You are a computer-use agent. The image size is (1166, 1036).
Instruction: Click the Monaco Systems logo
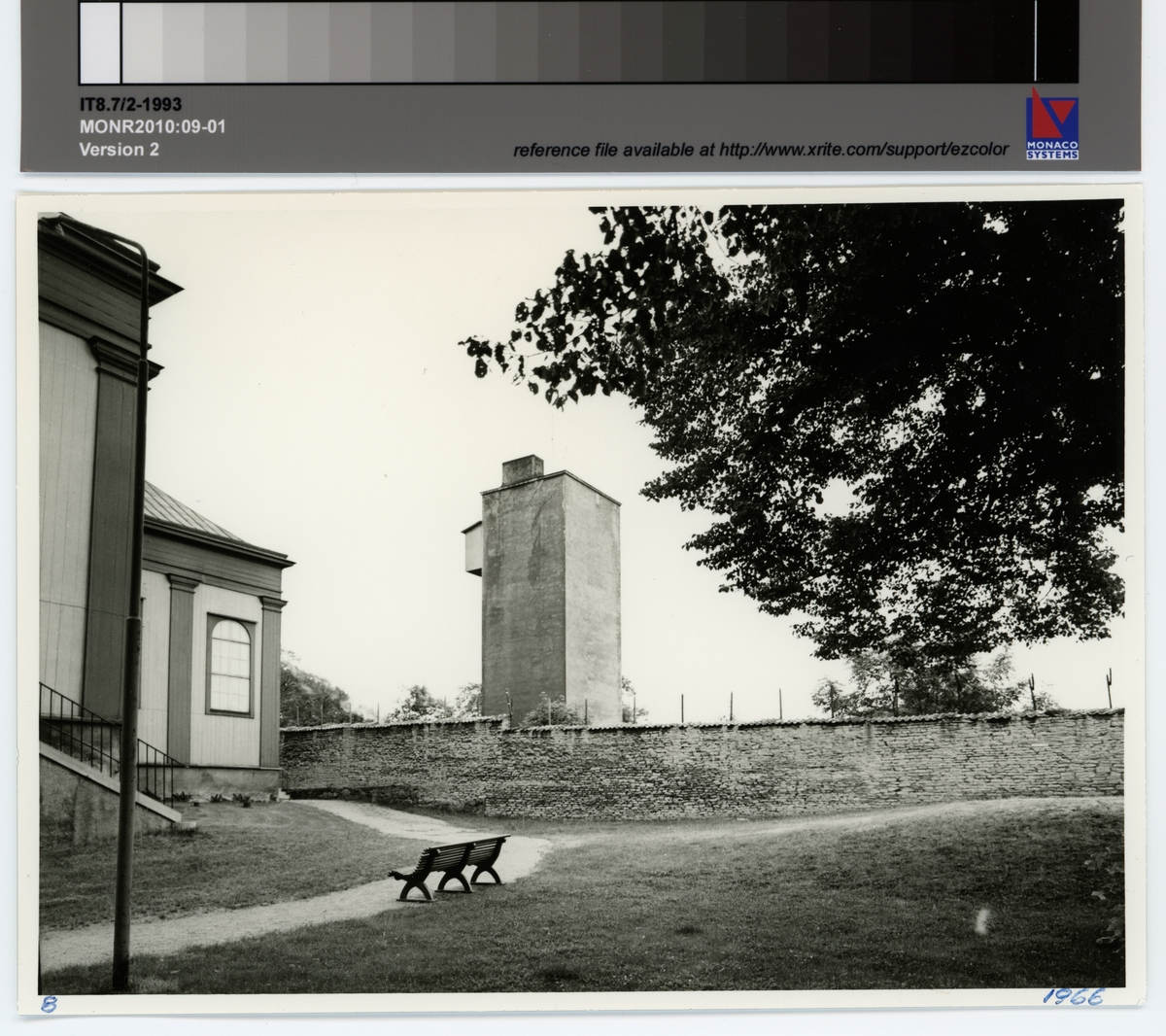1052,124
